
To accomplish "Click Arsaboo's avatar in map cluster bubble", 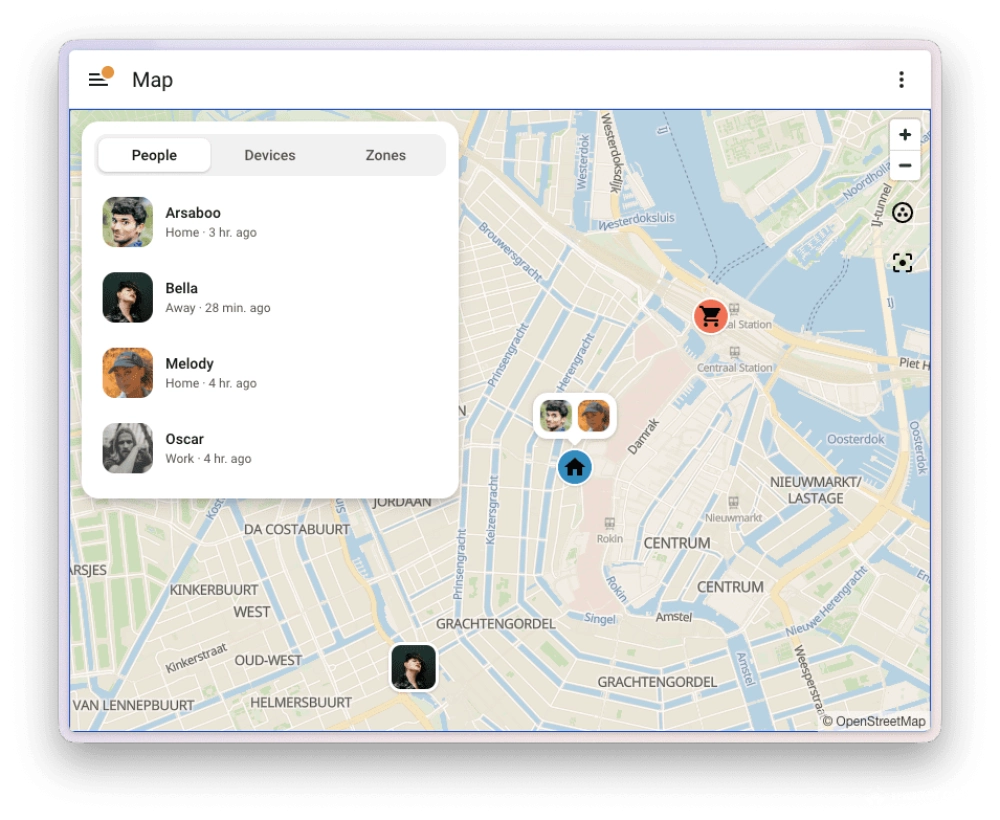I will coord(555,416).
